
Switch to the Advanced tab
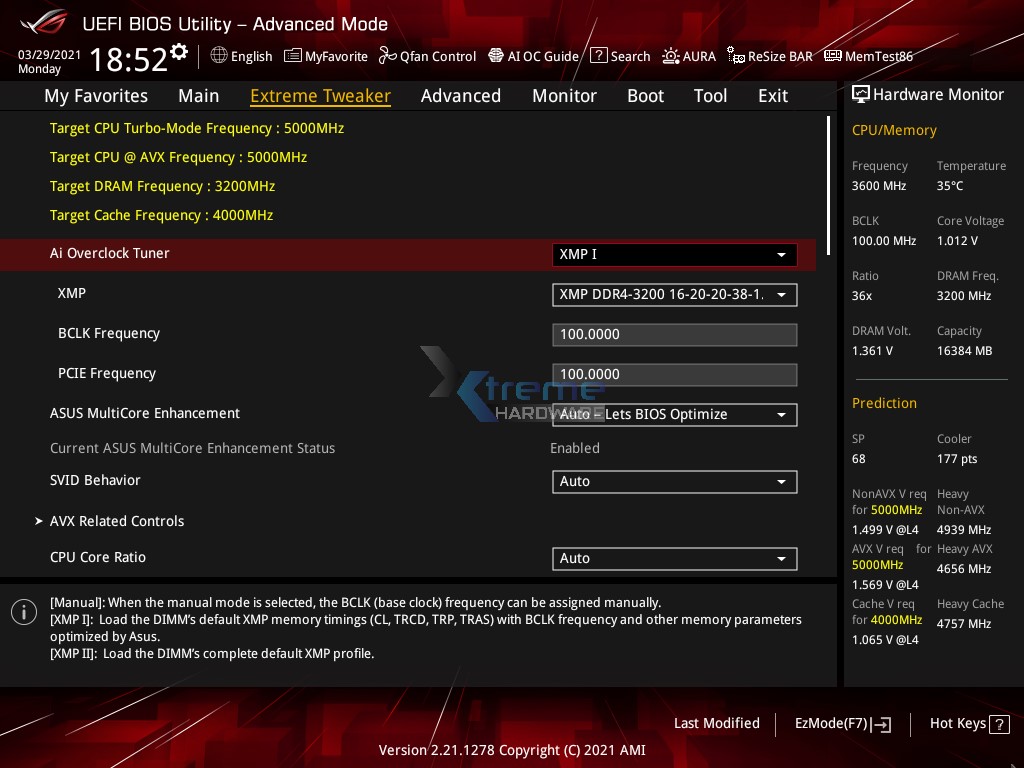click(461, 95)
